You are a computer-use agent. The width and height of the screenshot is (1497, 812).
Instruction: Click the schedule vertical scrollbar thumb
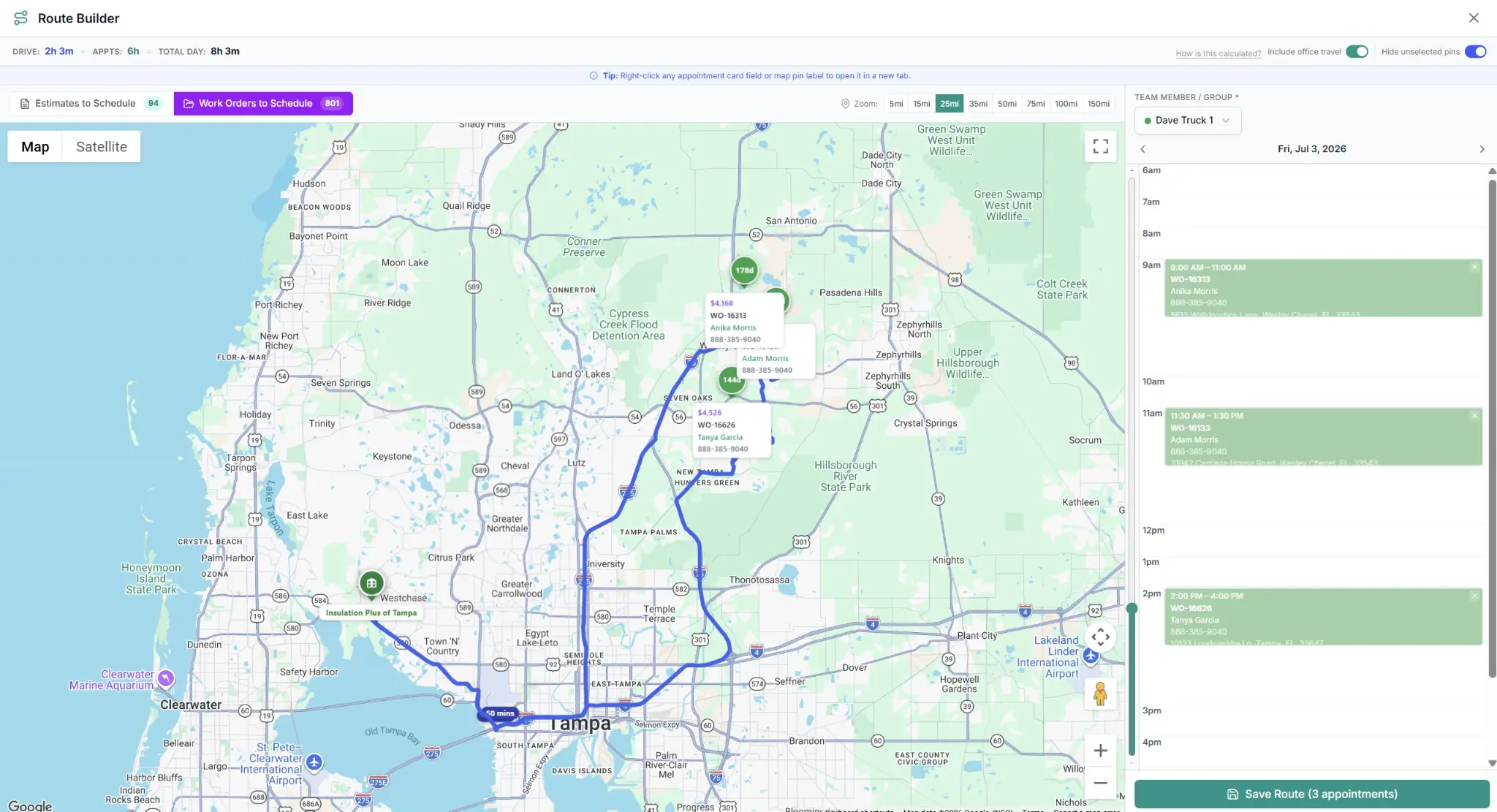click(x=1492, y=428)
